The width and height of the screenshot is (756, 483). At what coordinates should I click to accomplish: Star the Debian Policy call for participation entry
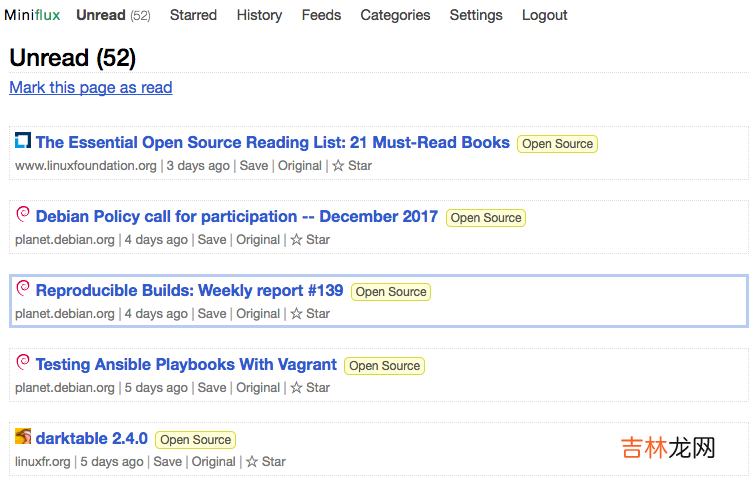(309, 239)
